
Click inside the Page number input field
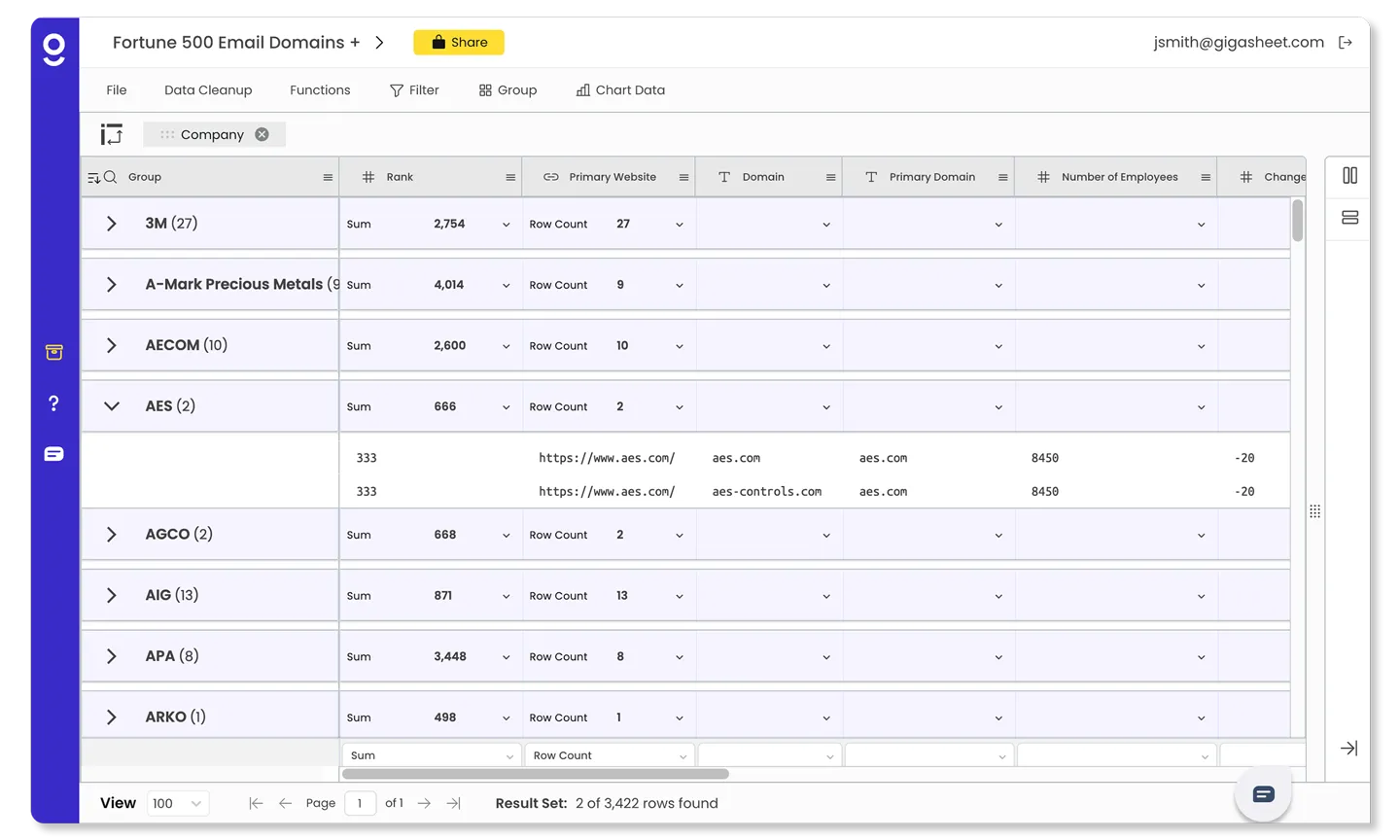coord(360,803)
